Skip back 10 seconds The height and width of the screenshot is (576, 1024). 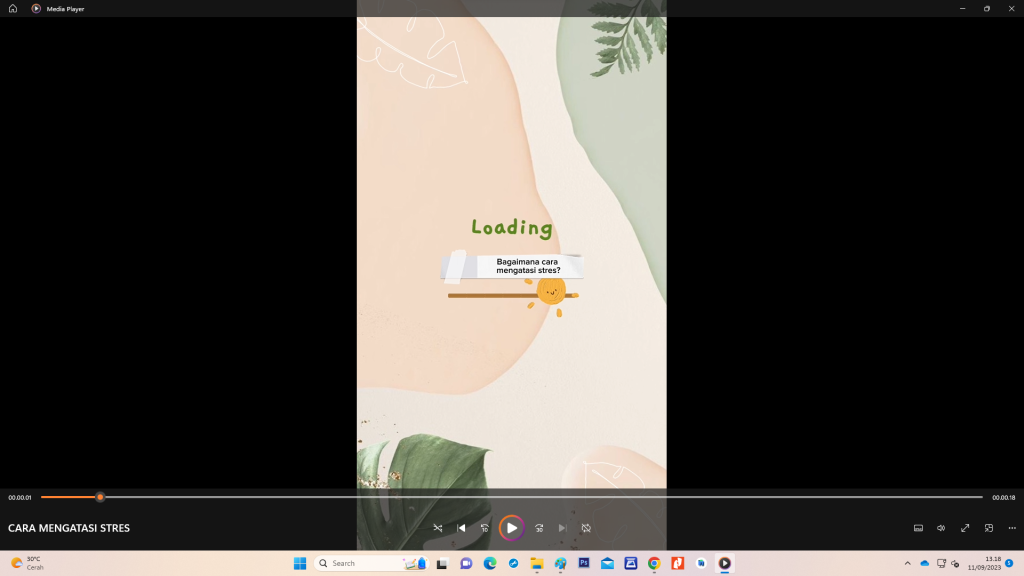pos(485,528)
